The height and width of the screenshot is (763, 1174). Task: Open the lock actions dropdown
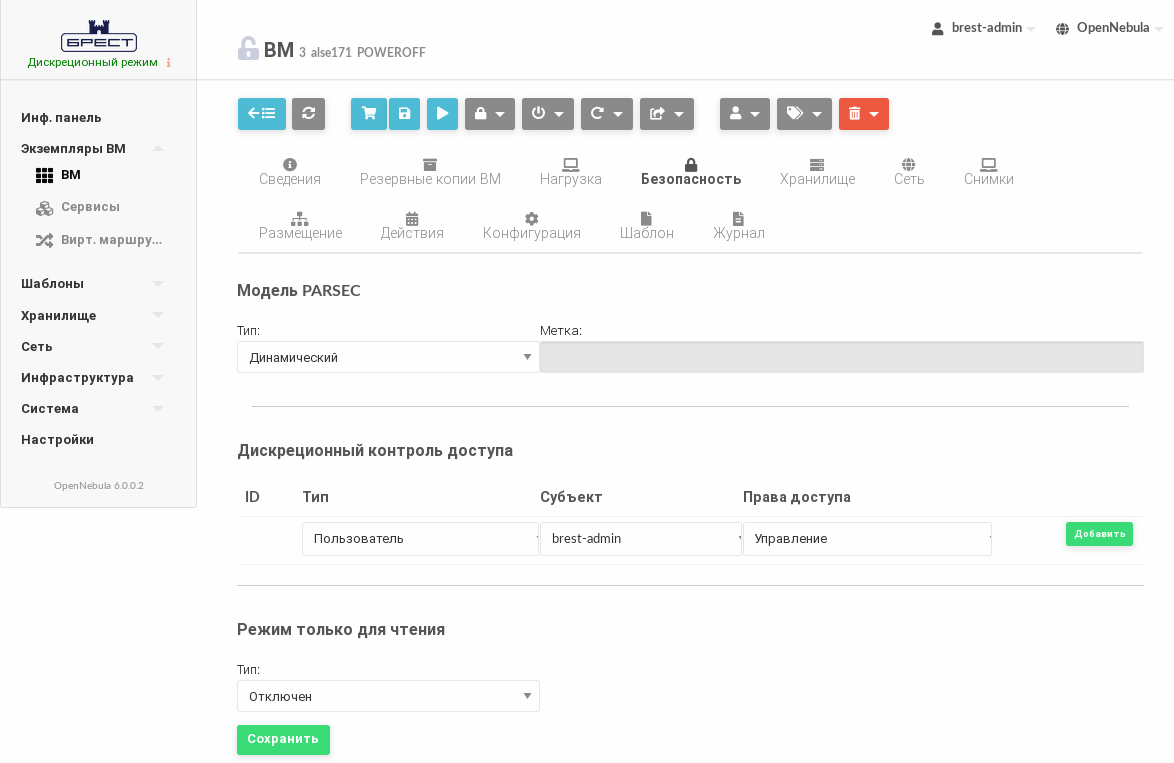[489, 114]
